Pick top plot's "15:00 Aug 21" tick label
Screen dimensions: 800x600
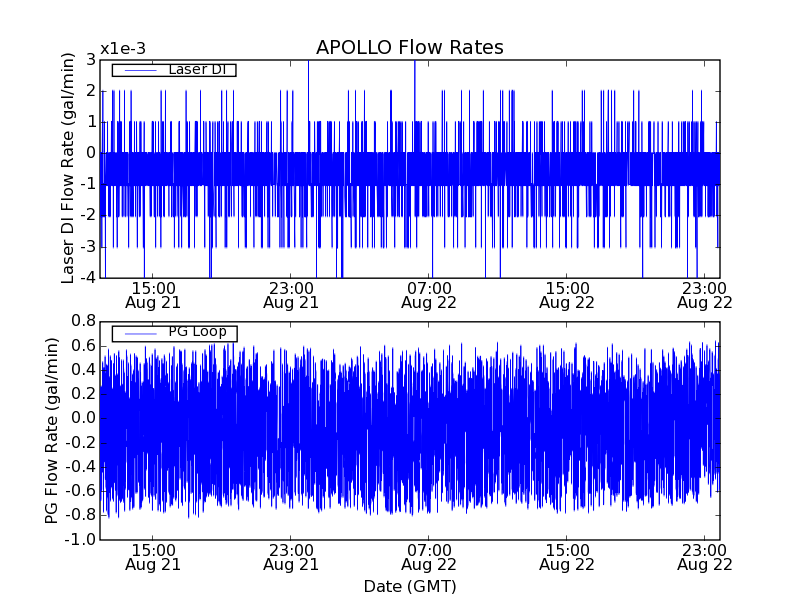pyautogui.click(x=153, y=294)
